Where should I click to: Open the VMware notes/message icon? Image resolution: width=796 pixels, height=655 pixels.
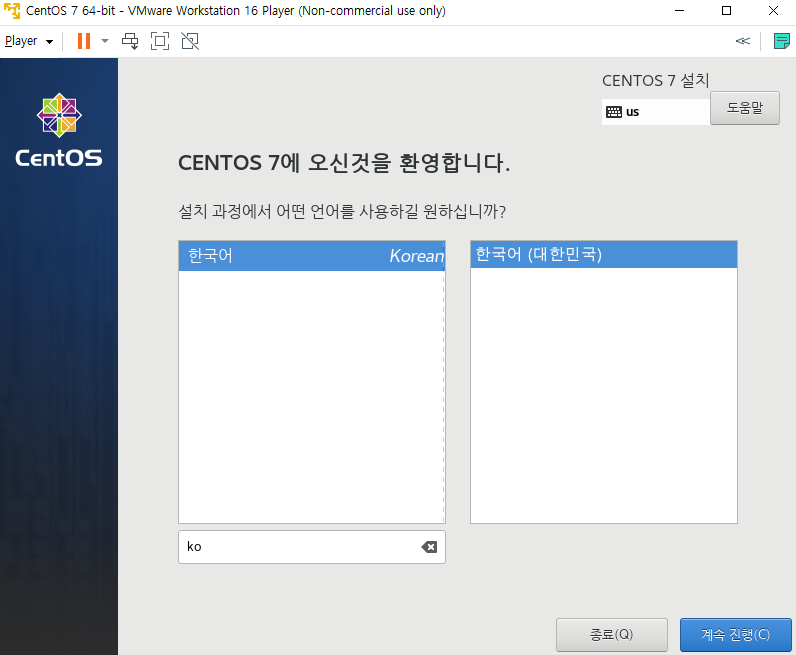[x=781, y=41]
